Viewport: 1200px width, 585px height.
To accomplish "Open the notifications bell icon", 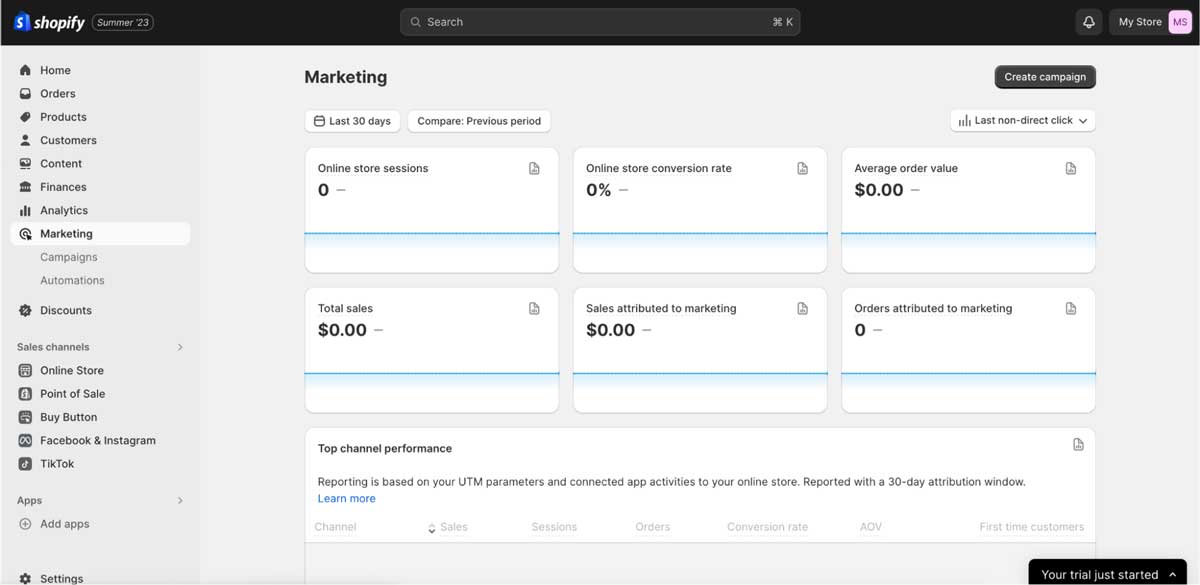I will (1088, 21).
